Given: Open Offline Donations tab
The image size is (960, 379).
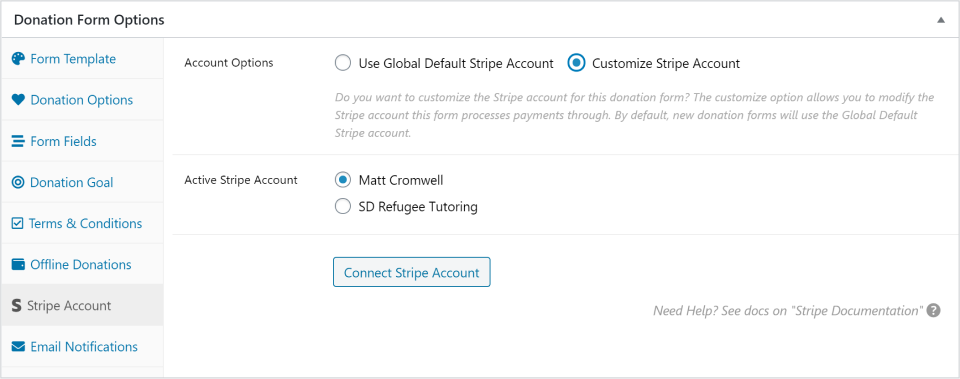Looking at the screenshot, I should click(x=82, y=265).
